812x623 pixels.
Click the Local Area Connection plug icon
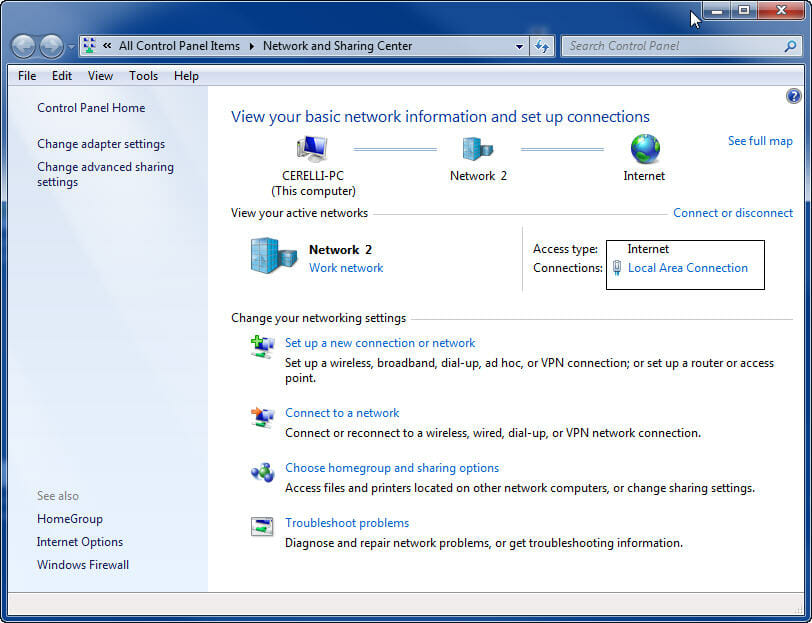(x=617, y=268)
